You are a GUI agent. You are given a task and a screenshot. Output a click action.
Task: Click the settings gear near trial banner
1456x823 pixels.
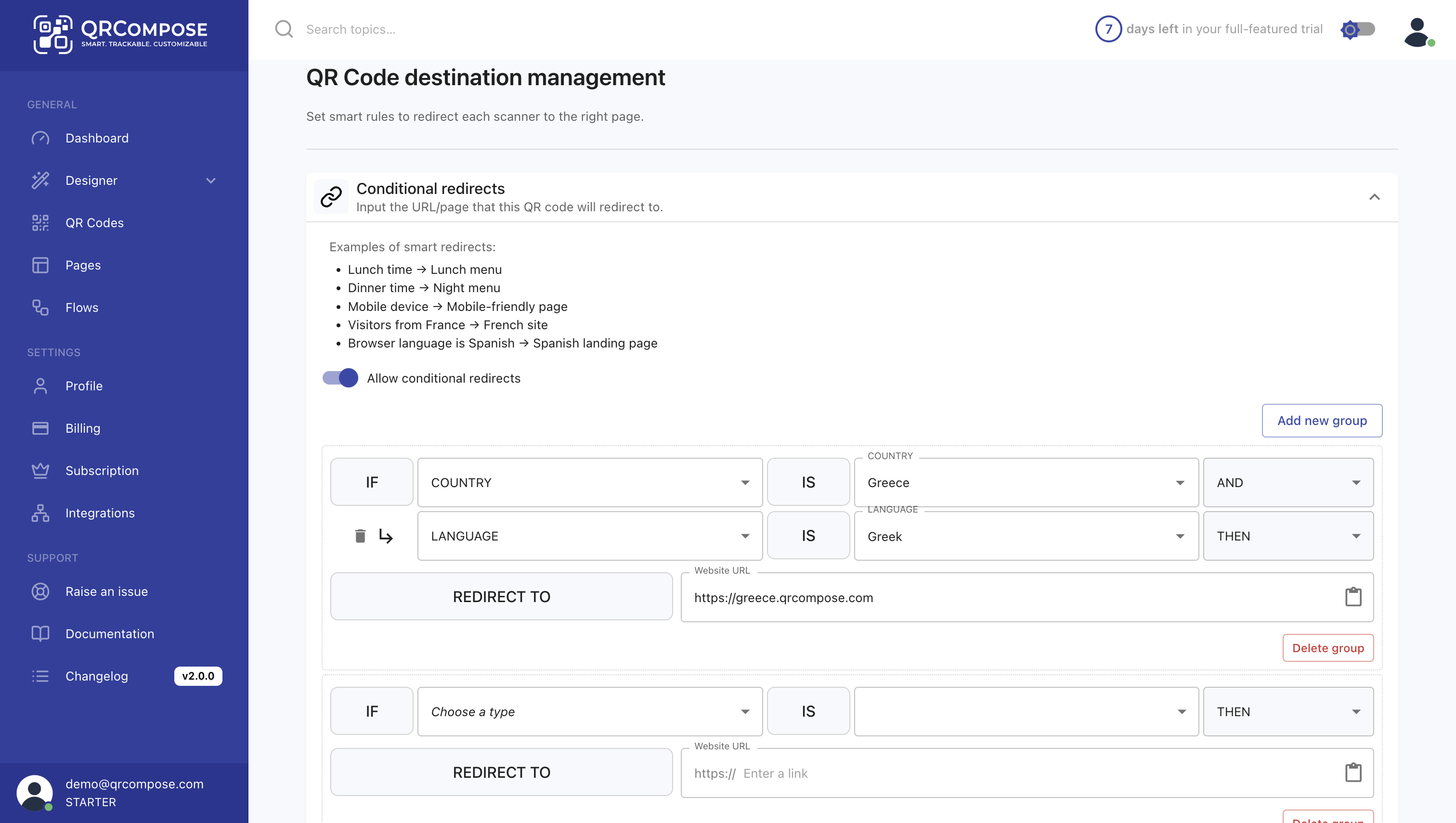point(1350,29)
